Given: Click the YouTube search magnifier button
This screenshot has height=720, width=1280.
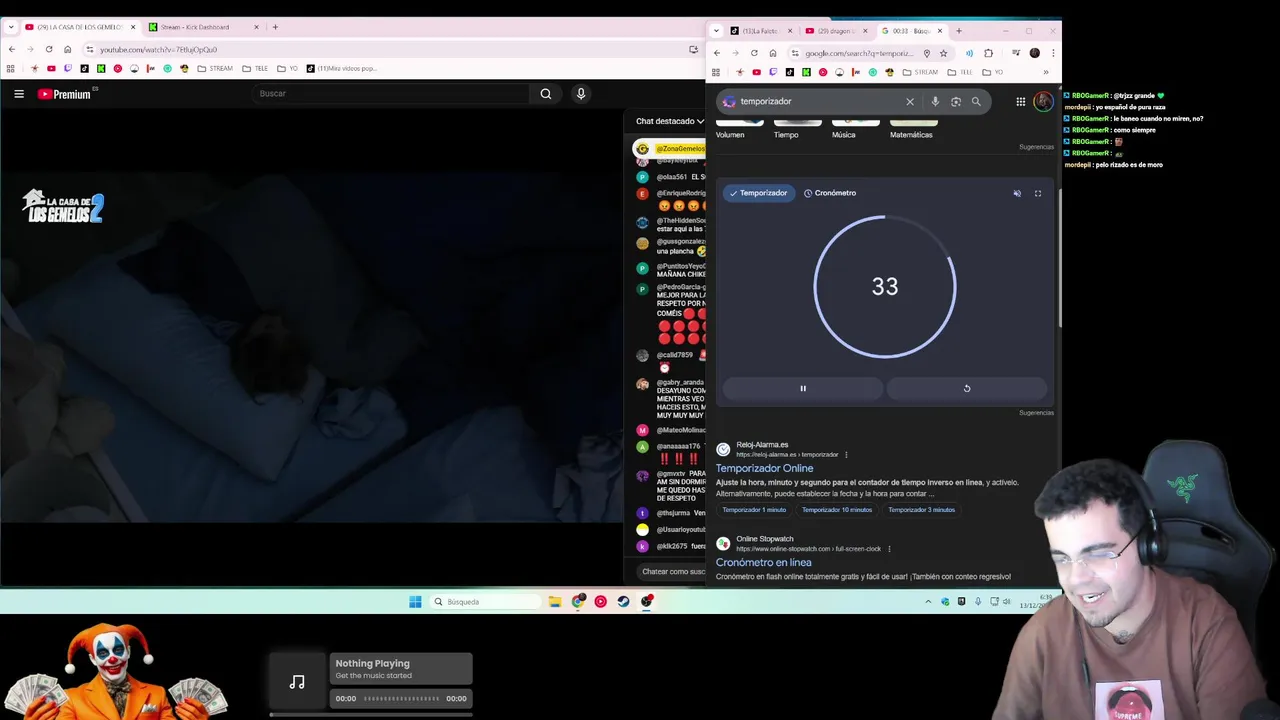Looking at the screenshot, I should pos(545,94).
